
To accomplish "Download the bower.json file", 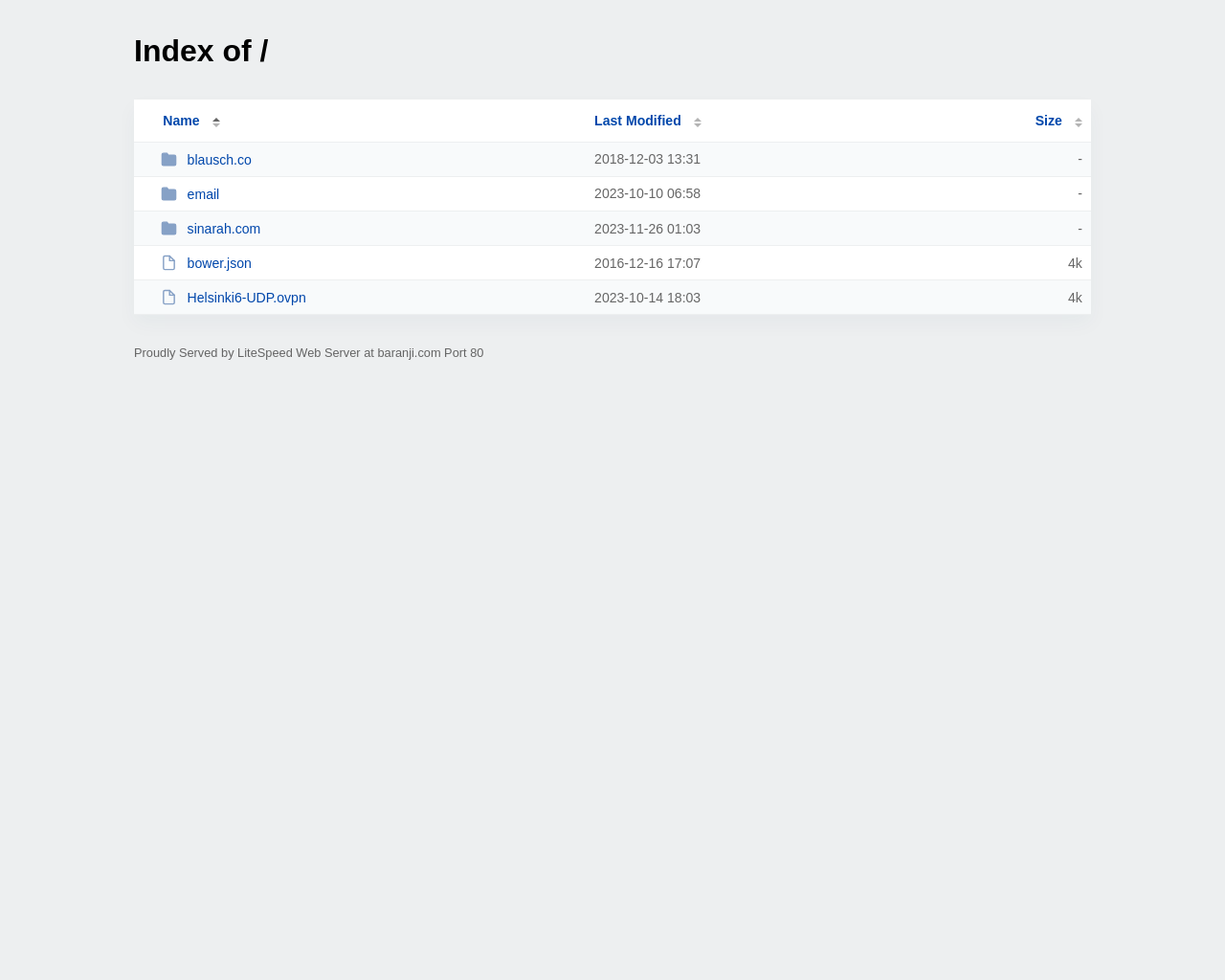I will [219, 262].
